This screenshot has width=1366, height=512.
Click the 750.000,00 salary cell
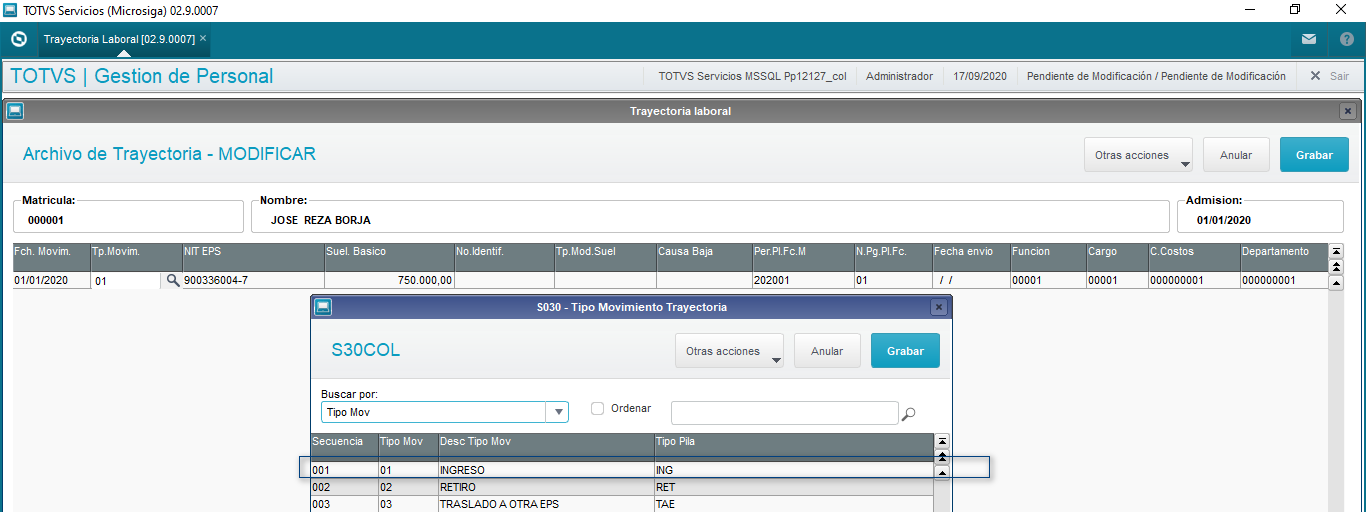click(388, 281)
